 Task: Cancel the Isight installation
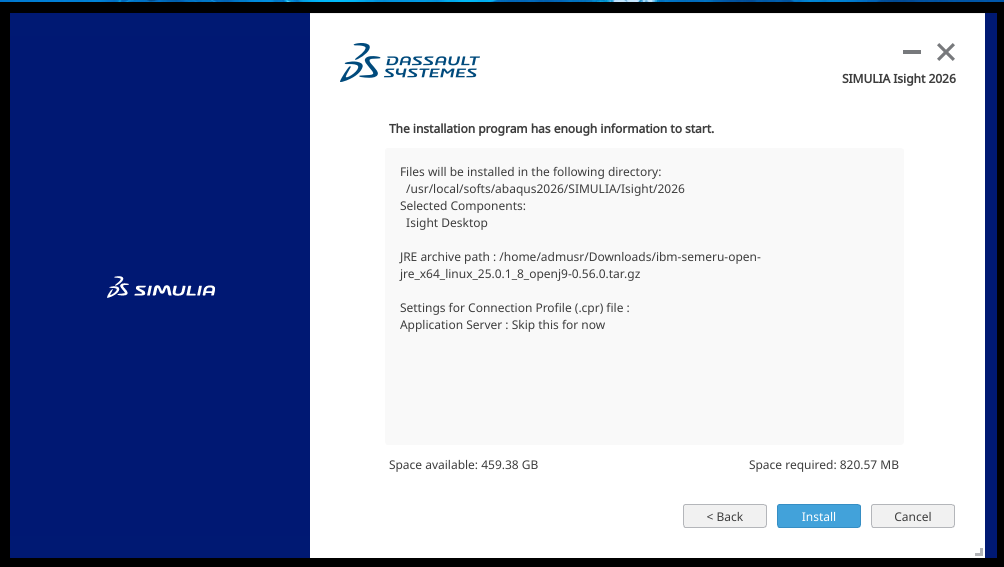click(x=912, y=516)
